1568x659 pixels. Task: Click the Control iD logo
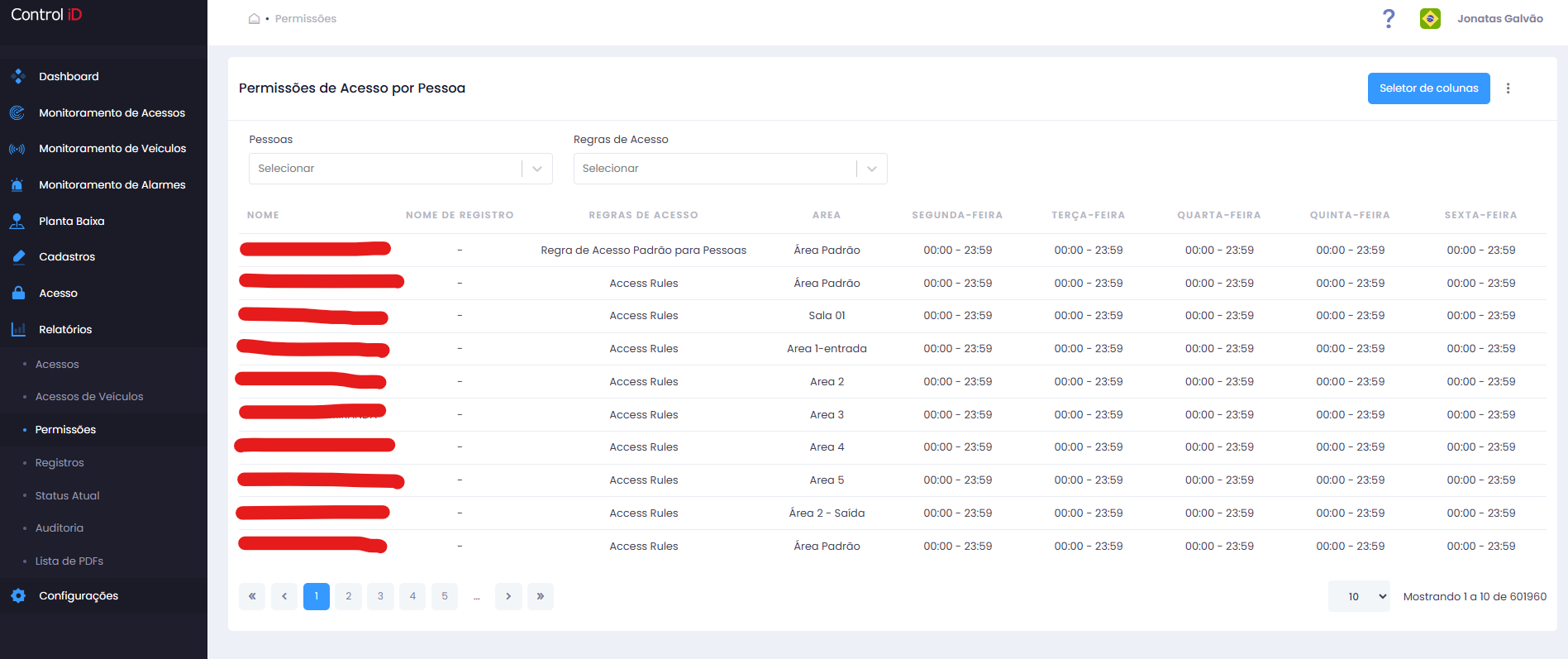click(47, 15)
